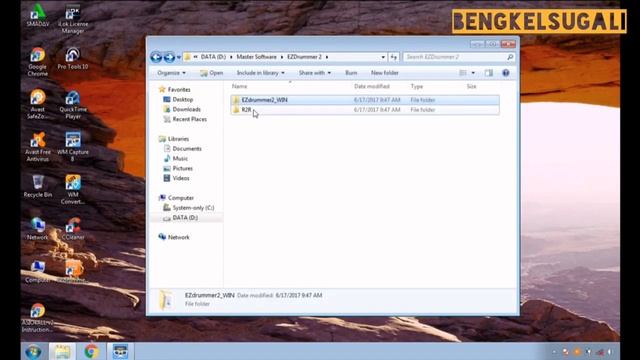This screenshot has height=360, width=640.
Task: Open Chrome from the taskbar
Action: [91, 351]
